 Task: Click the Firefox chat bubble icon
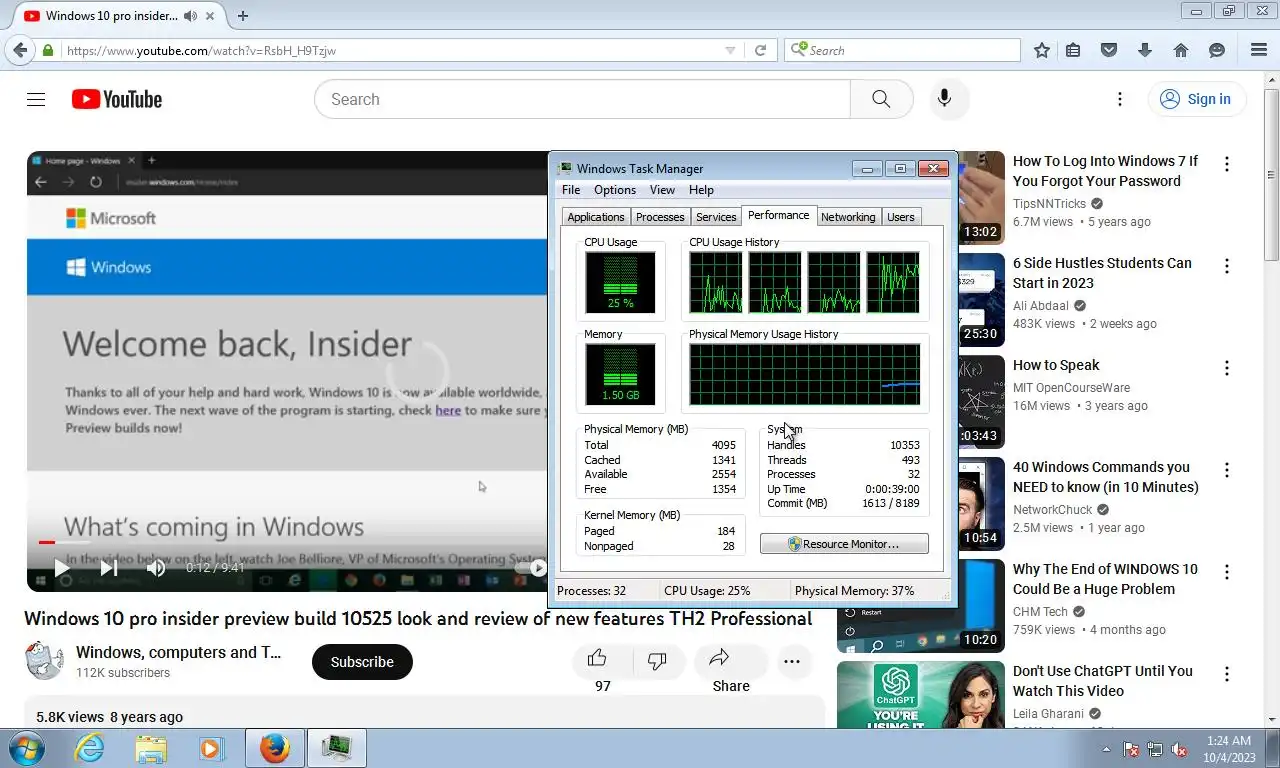pos(1217,50)
